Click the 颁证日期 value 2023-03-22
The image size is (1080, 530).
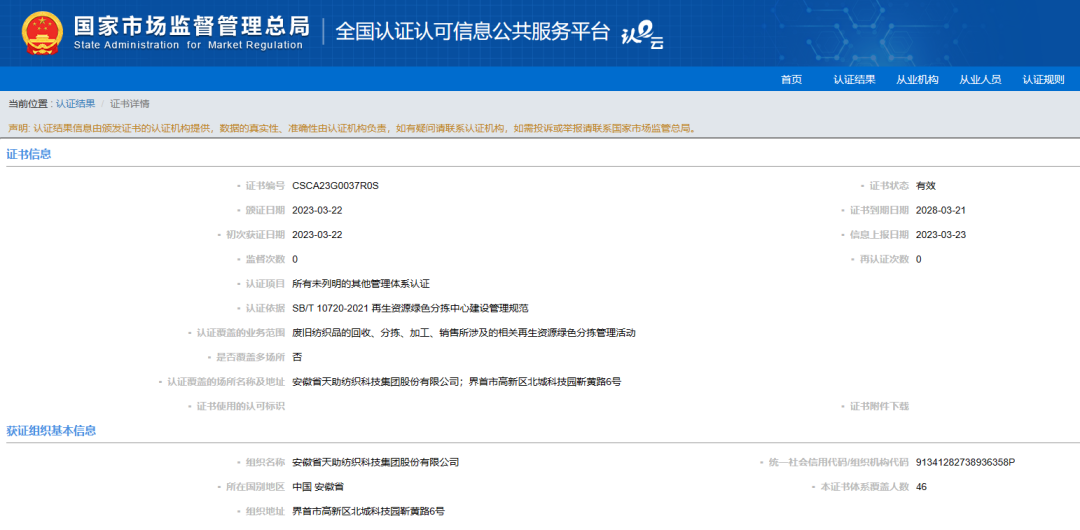tap(317, 210)
